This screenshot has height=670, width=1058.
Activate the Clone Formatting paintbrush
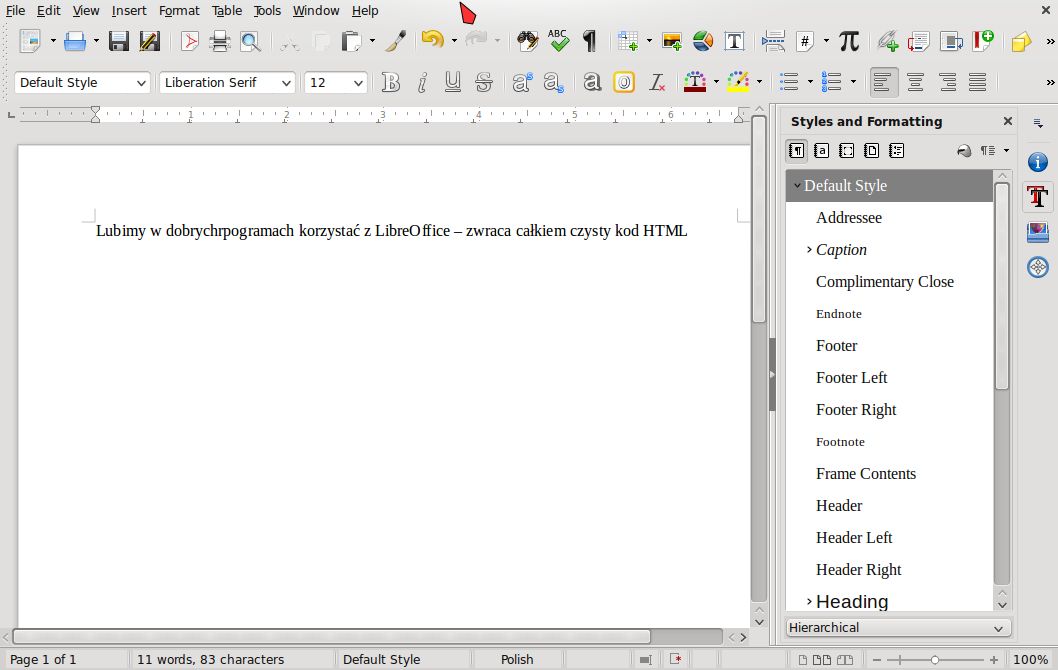[x=396, y=42]
